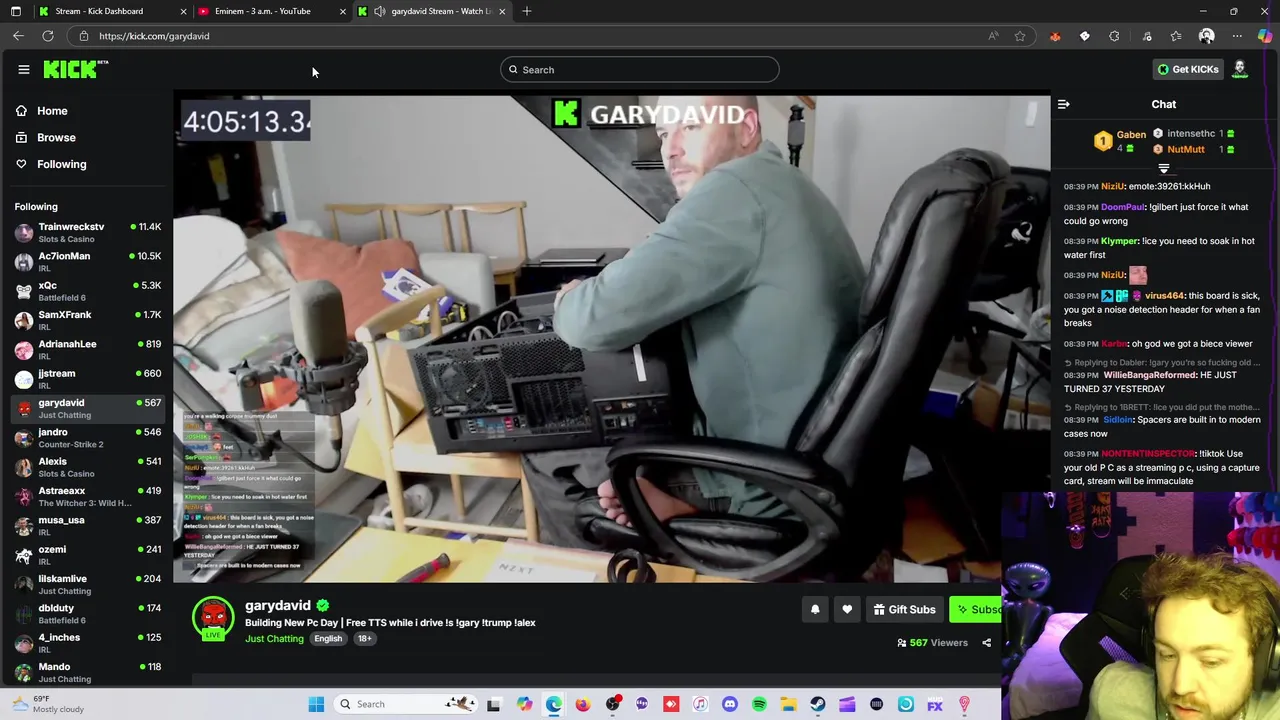This screenshot has width=1280, height=720.
Task: Click username WillieBangaReformed in chat
Action: click(1148, 375)
